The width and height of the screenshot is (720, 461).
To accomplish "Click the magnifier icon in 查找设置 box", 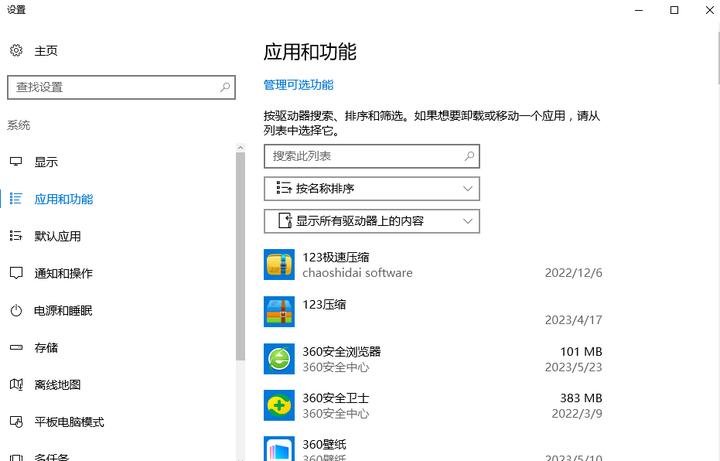I will point(225,87).
